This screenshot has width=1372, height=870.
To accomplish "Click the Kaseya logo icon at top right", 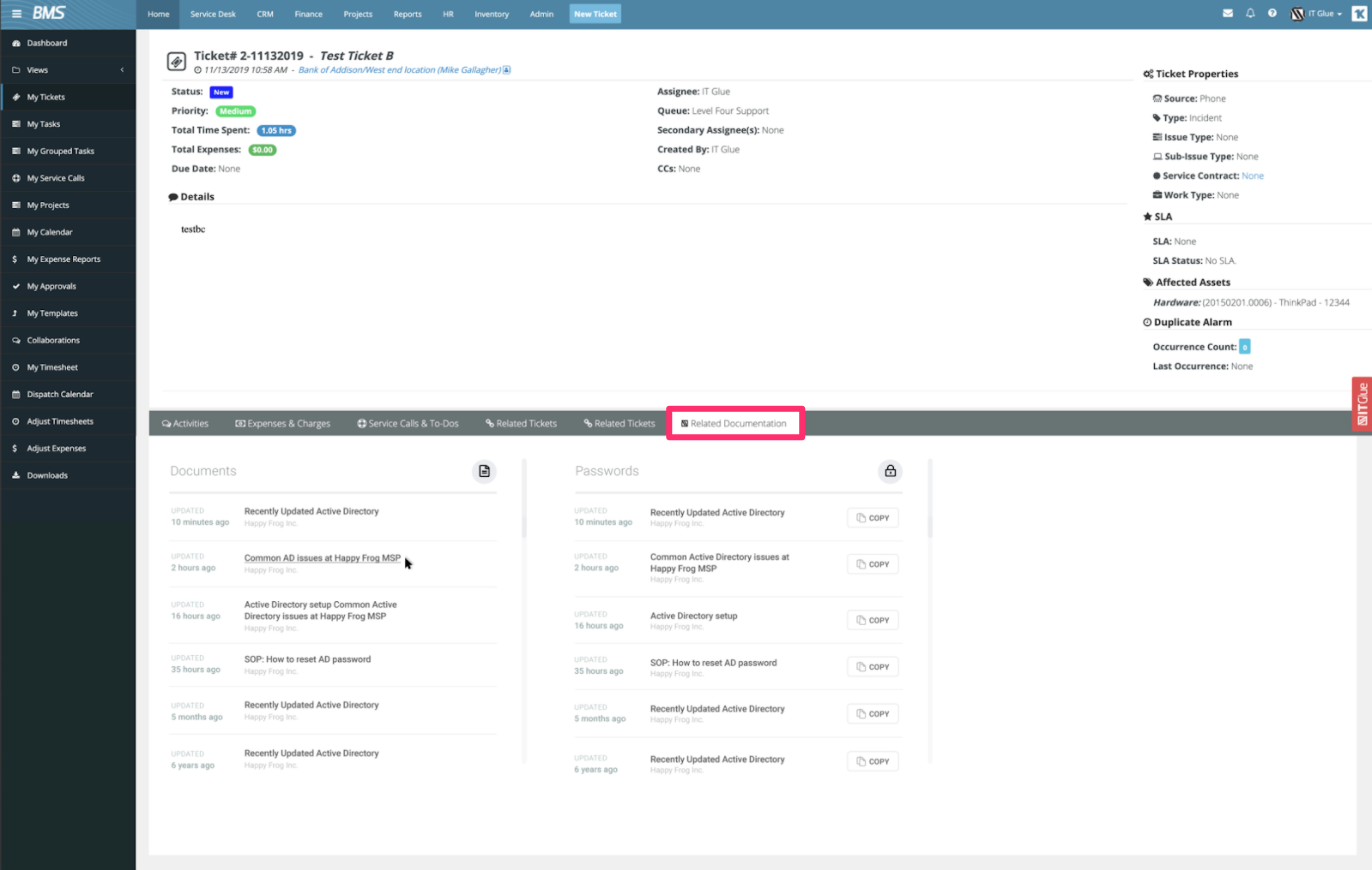I will click(1358, 14).
